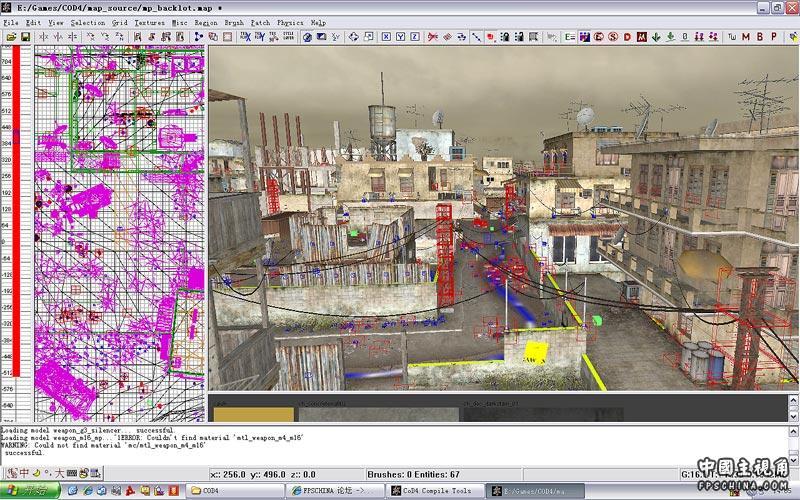Click the first green down arrow icon
The height and width of the screenshot is (500, 800).
tap(656, 37)
